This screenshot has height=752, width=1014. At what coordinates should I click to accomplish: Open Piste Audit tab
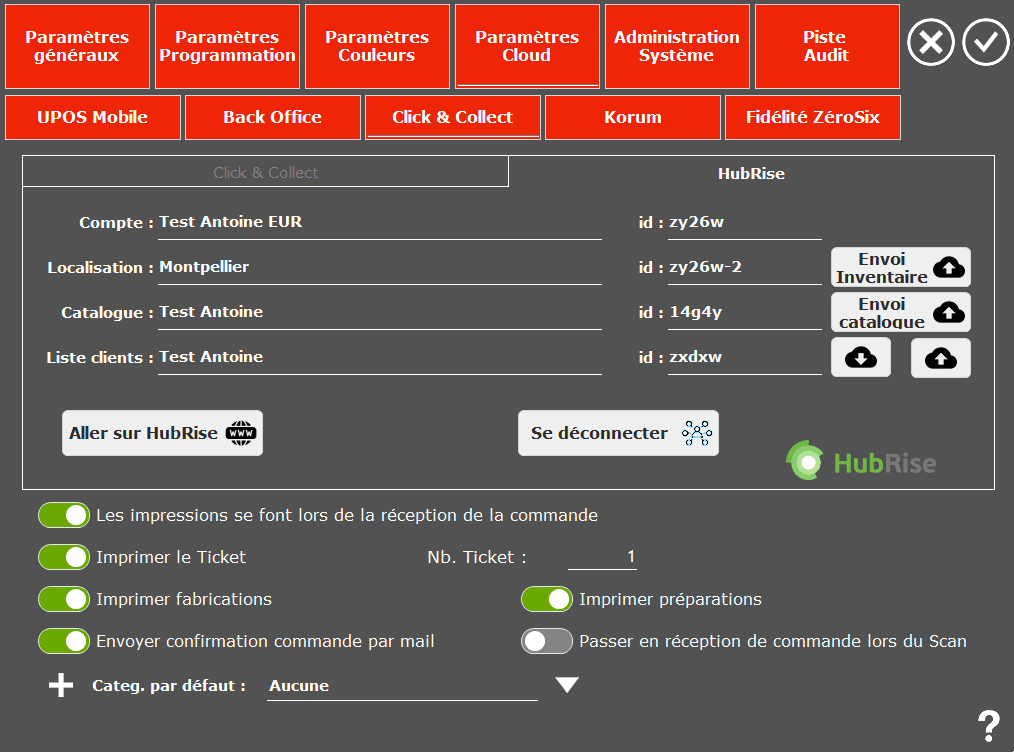[x=828, y=47]
